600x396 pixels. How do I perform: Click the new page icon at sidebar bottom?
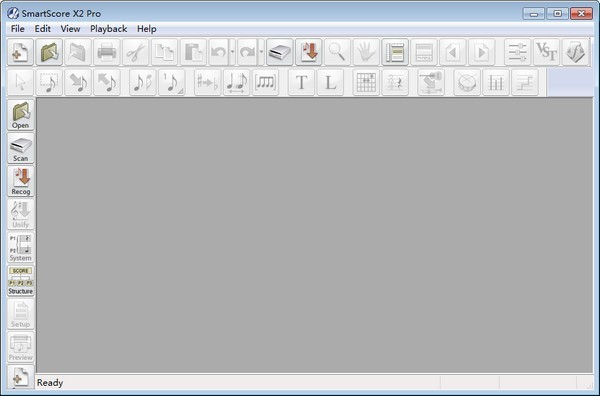pyautogui.click(x=21, y=377)
